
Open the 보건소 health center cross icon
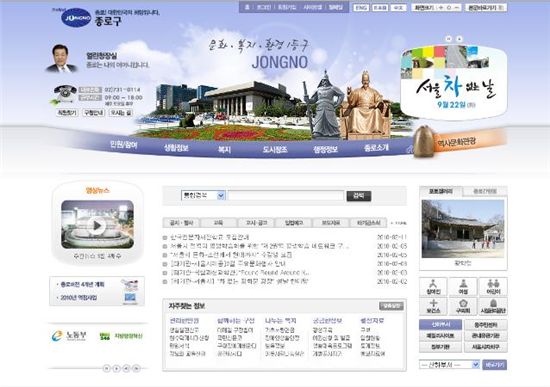(x=433, y=306)
